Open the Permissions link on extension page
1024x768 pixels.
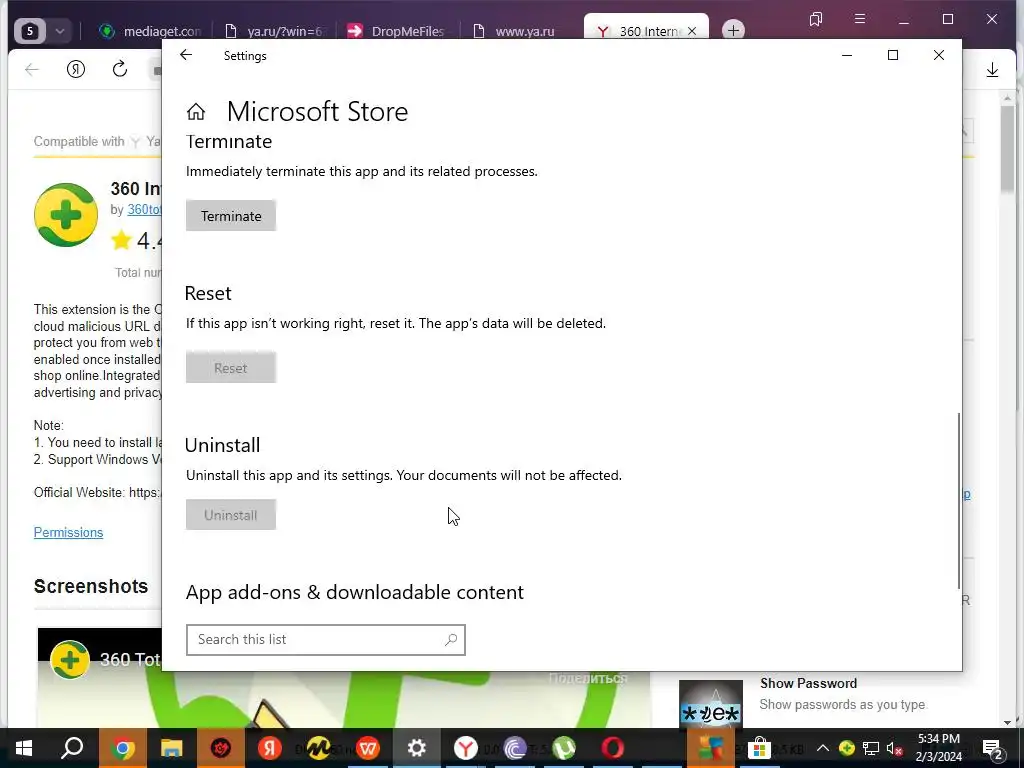coord(69,532)
